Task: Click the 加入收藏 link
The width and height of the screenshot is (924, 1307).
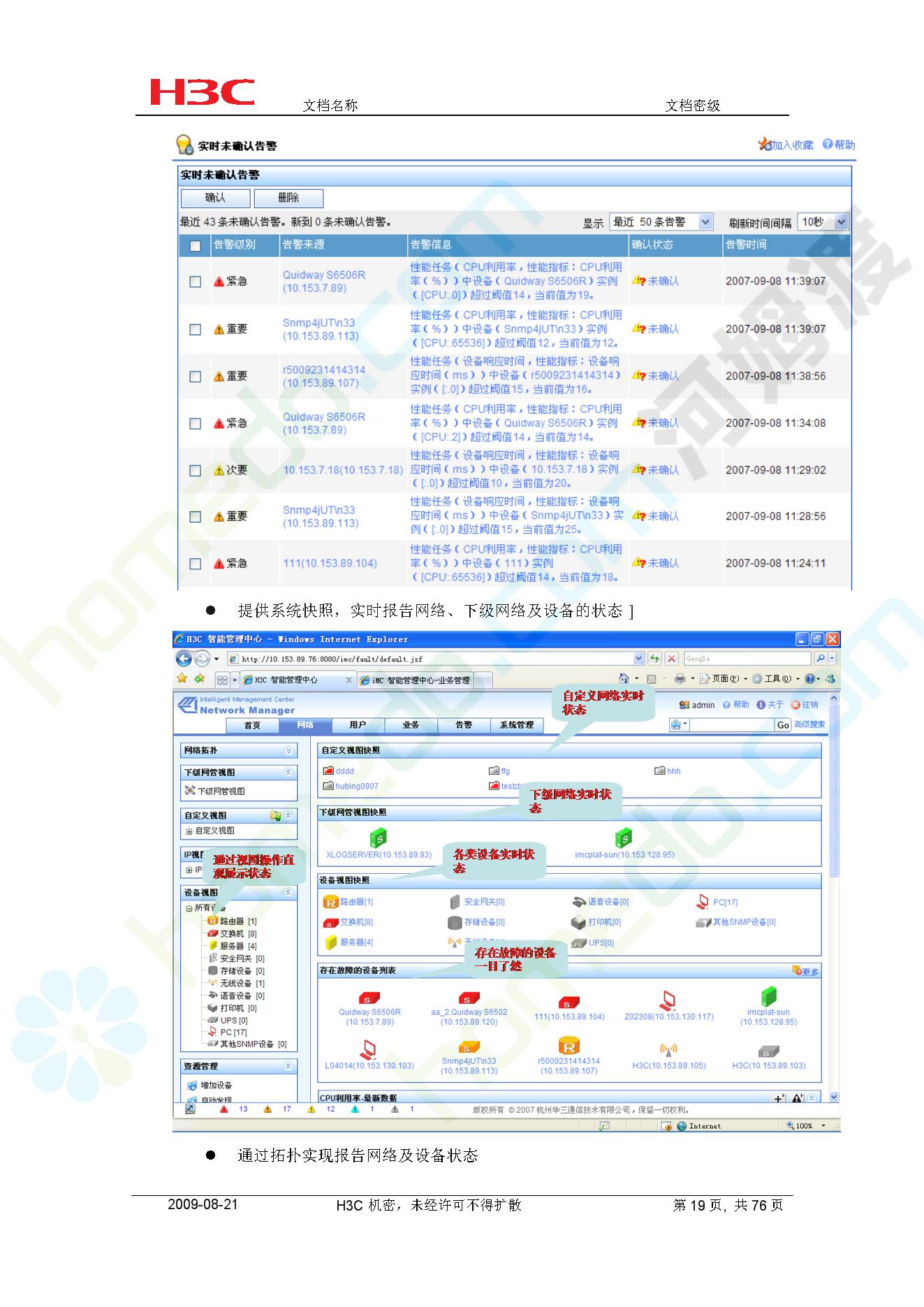Action: (x=786, y=145)
